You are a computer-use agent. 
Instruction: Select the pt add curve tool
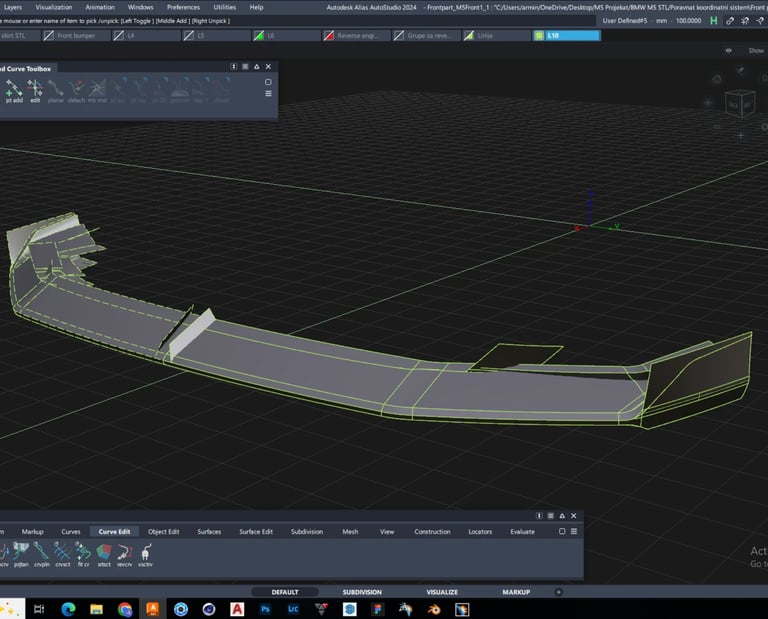click(x=14, y=88)
